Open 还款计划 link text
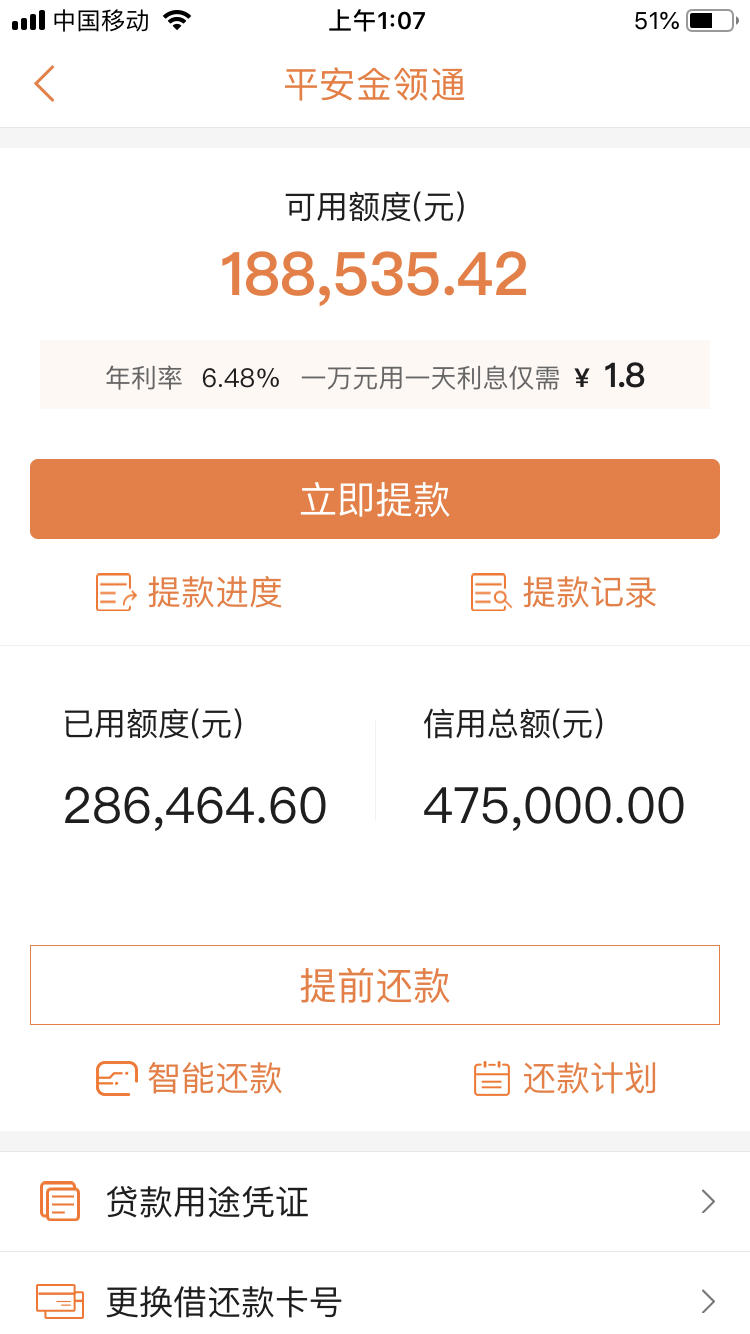 coord(590,1078)
